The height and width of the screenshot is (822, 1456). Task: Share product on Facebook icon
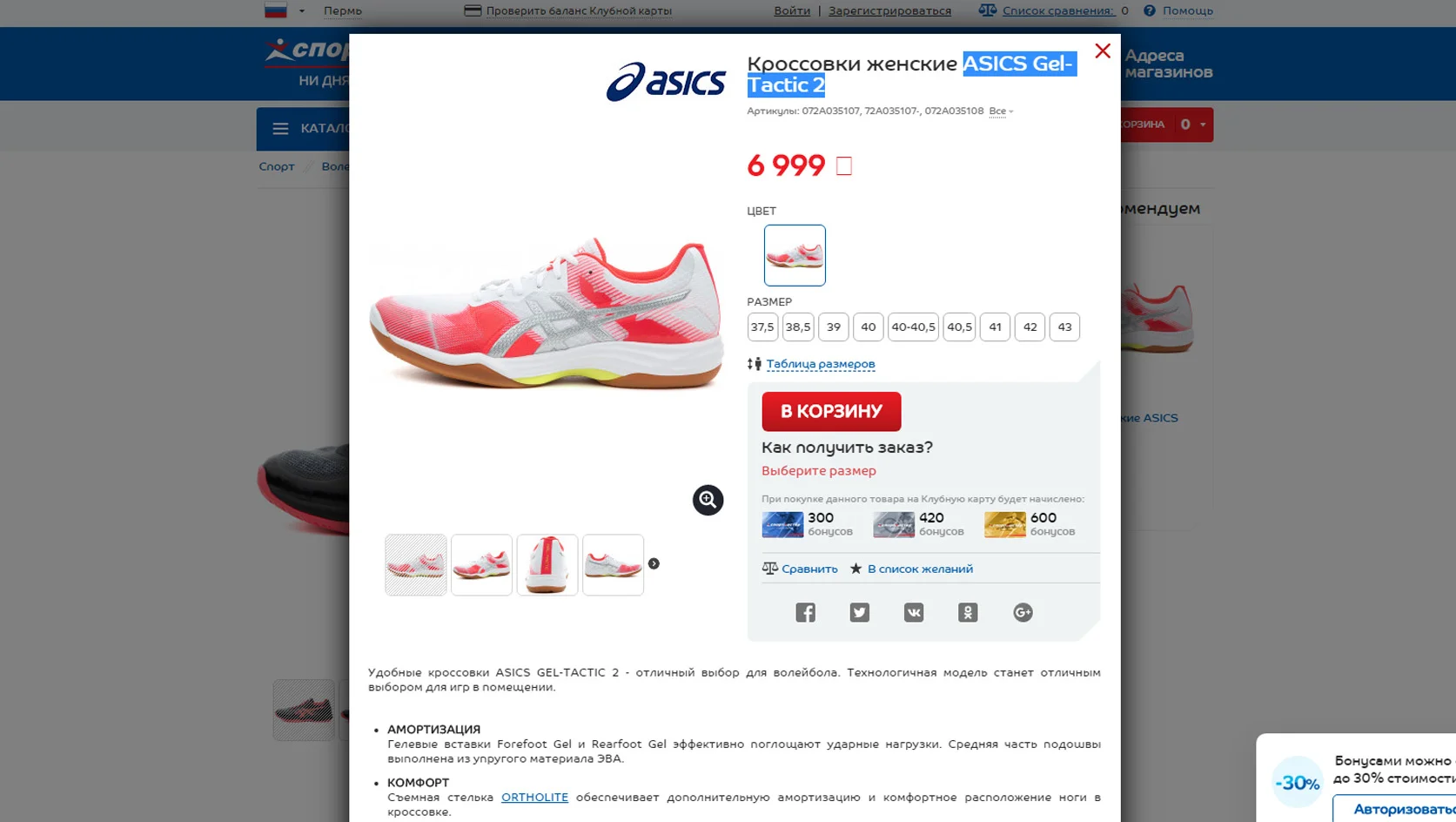coord(806,613)
